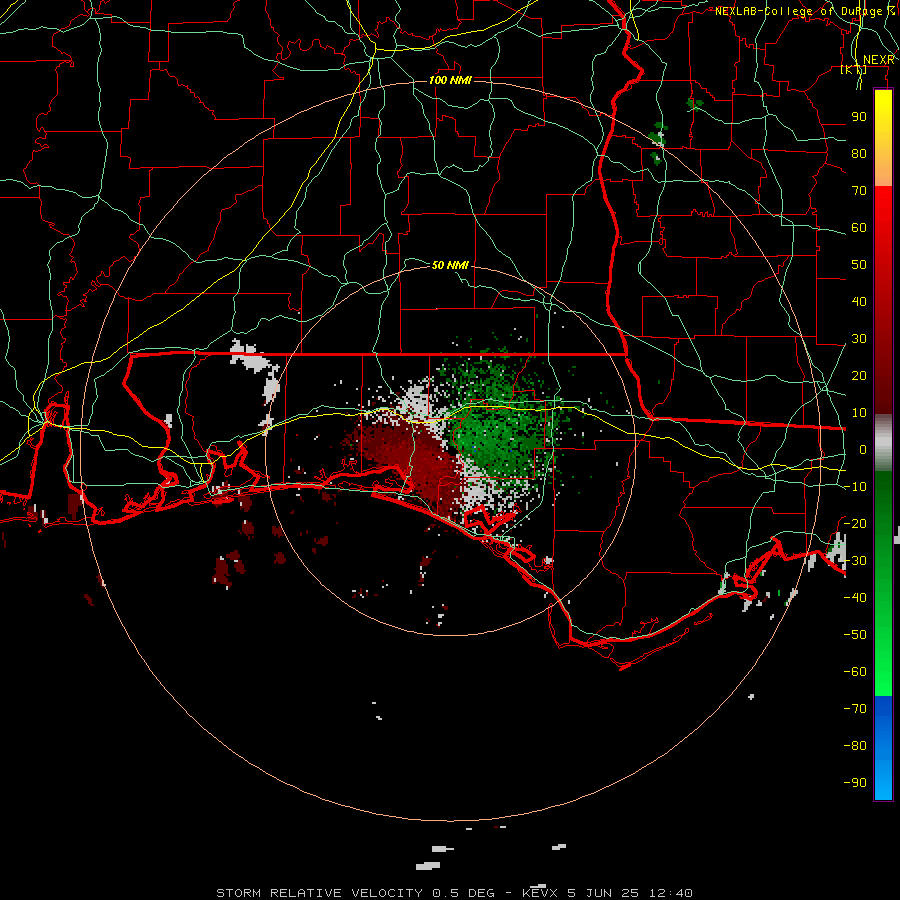Click the 0 value on velocity scale
The width and height of the screenshot is (900, 900).
coord(863,449)
